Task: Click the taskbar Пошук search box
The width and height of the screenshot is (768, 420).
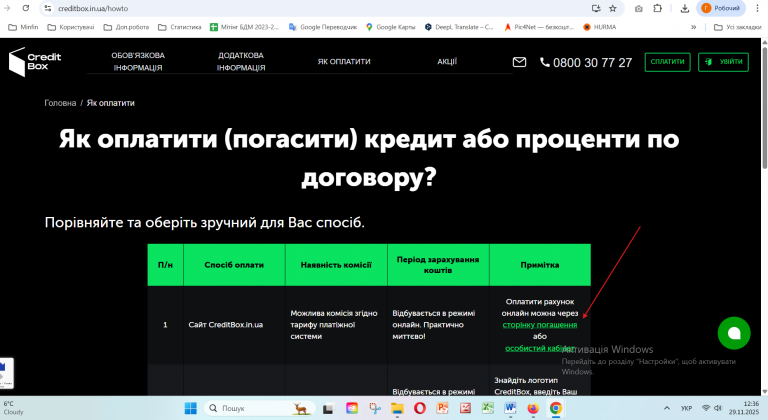Action: (x=259, y=408)
